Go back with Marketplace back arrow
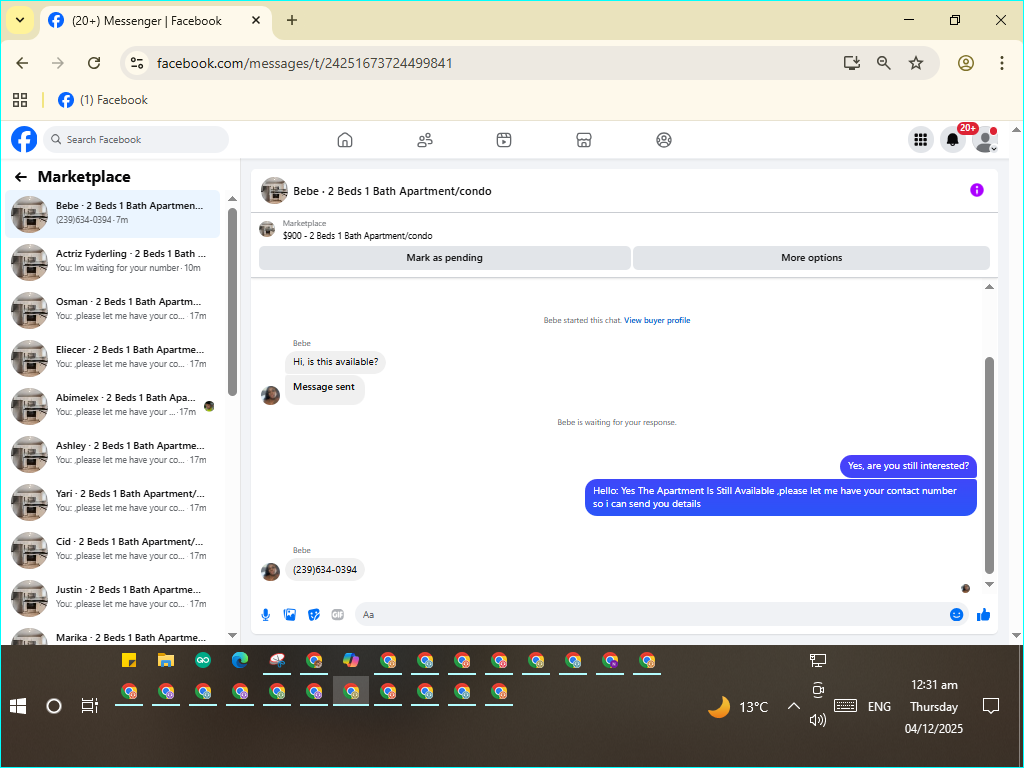 (21, 177)
